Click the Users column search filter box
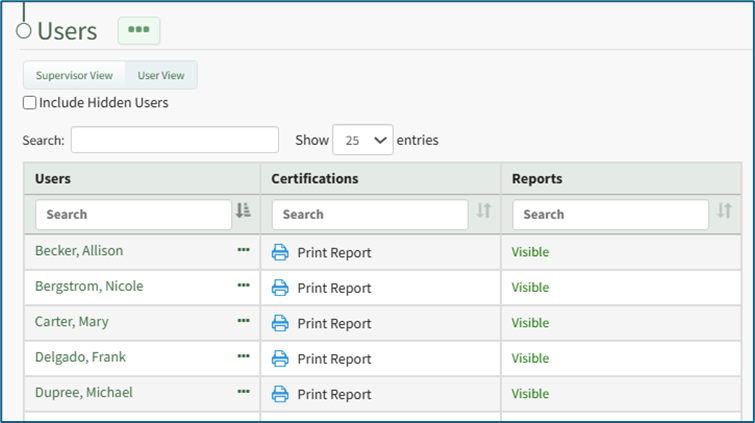The height and width of the screenshot is (423, 755). [133, 214]
